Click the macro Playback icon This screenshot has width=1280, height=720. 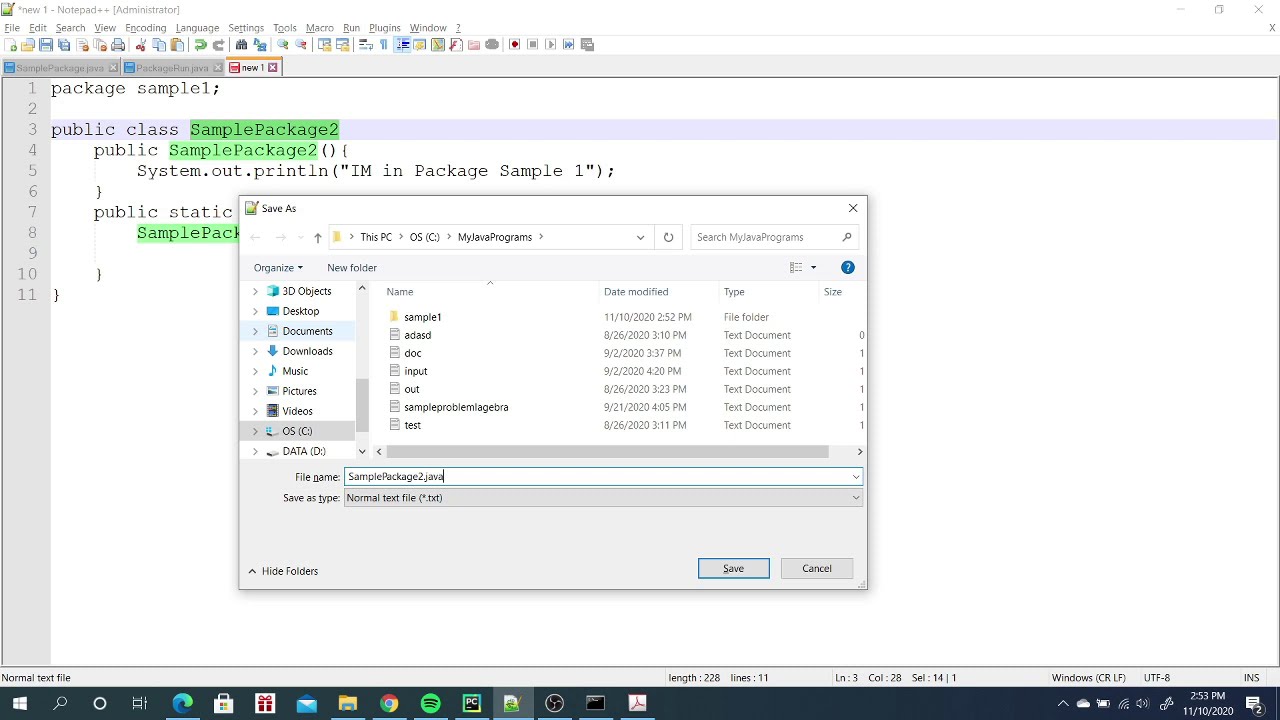click(x=551, y=45)
